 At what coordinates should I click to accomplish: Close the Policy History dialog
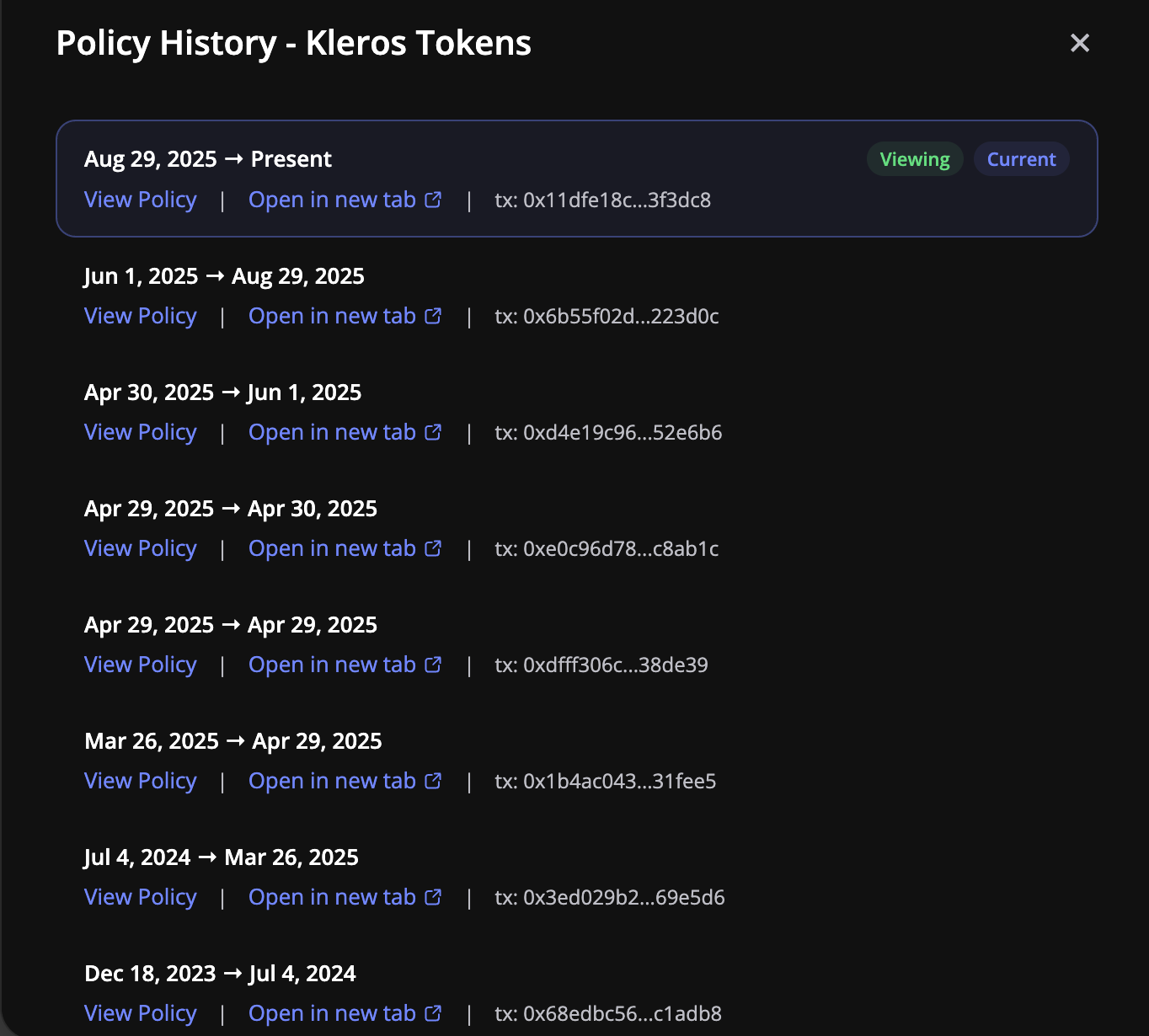(1079, 43)
